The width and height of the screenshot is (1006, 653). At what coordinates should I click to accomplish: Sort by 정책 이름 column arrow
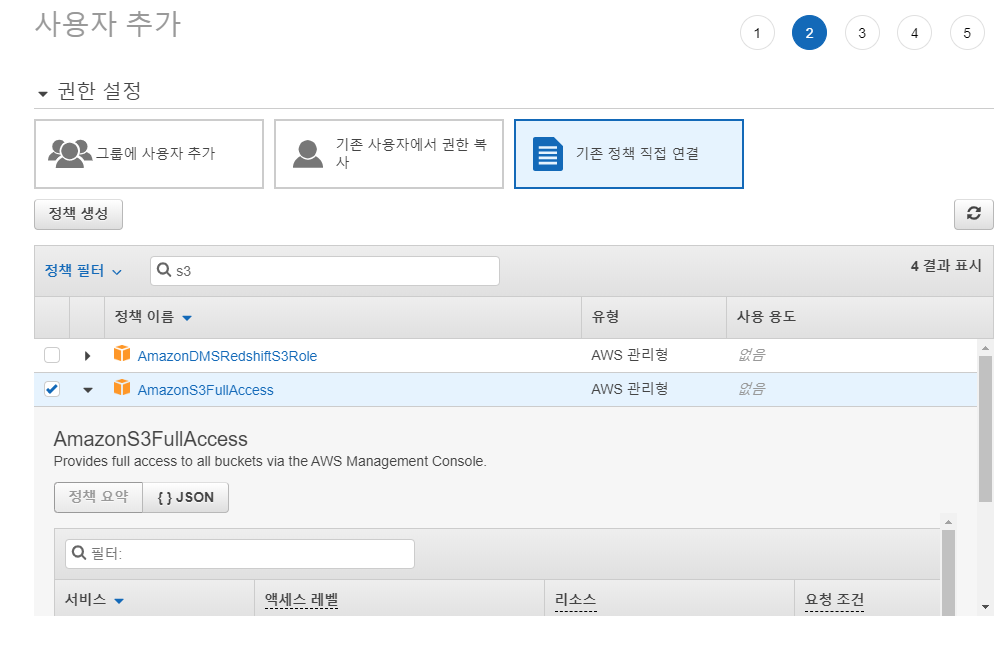click(x=187, y=318)
